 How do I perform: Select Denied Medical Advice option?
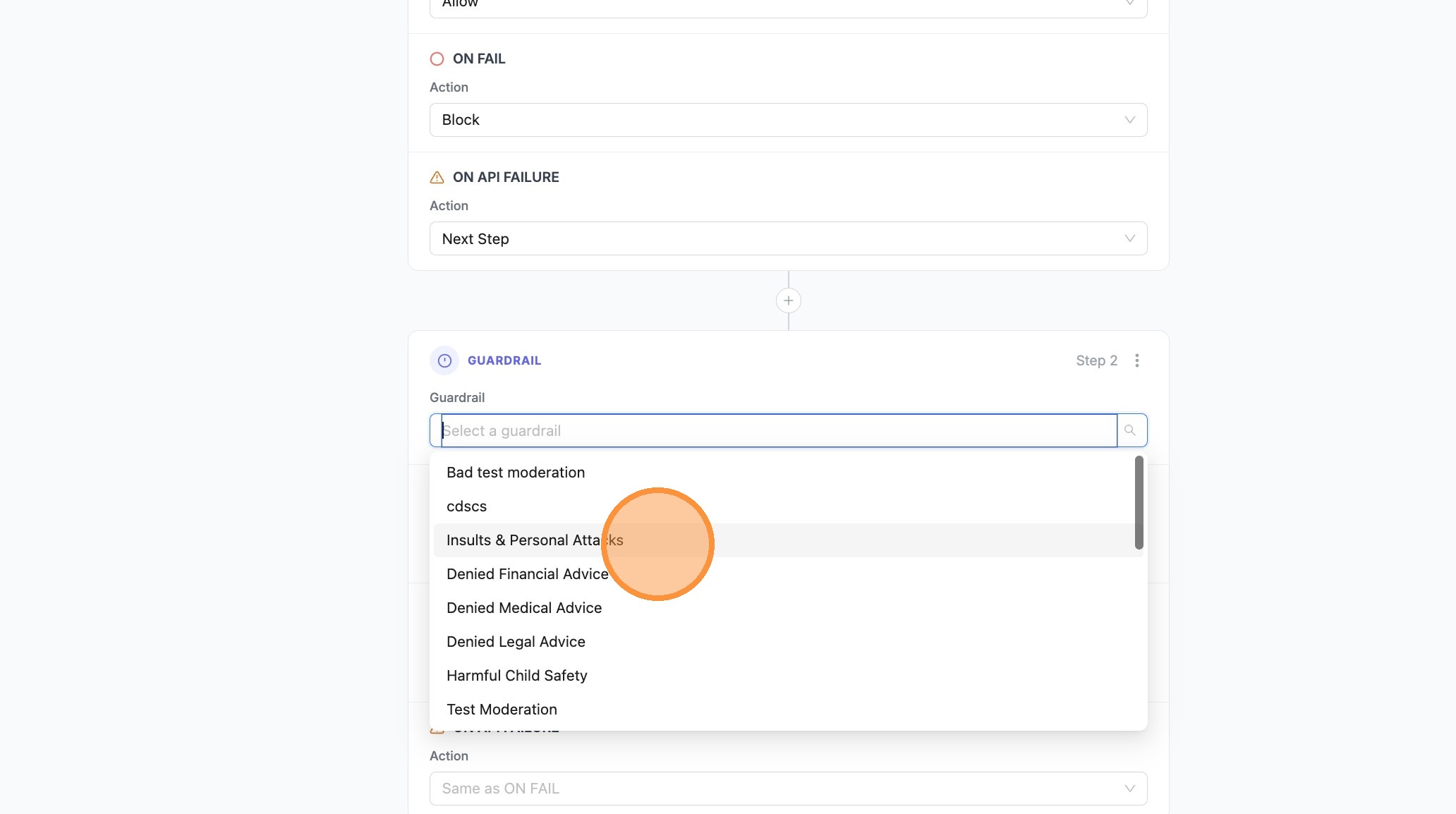click(524, 608)
